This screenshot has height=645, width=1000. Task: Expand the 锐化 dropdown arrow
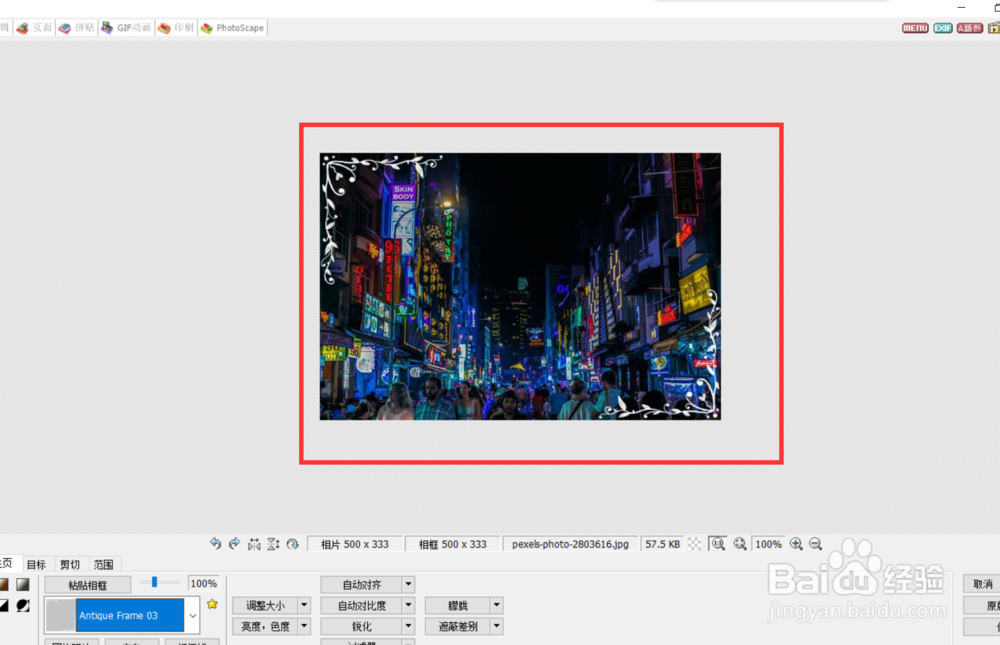(408, 626)
